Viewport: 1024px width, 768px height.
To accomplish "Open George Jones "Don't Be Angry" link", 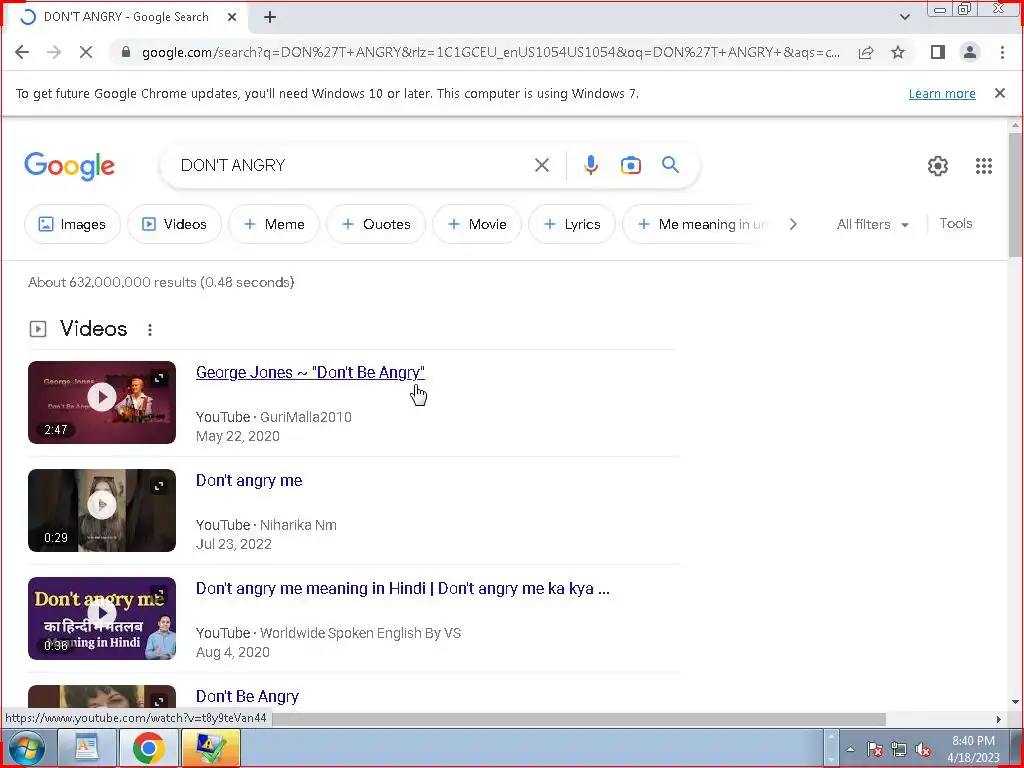I will coord(310,372).
